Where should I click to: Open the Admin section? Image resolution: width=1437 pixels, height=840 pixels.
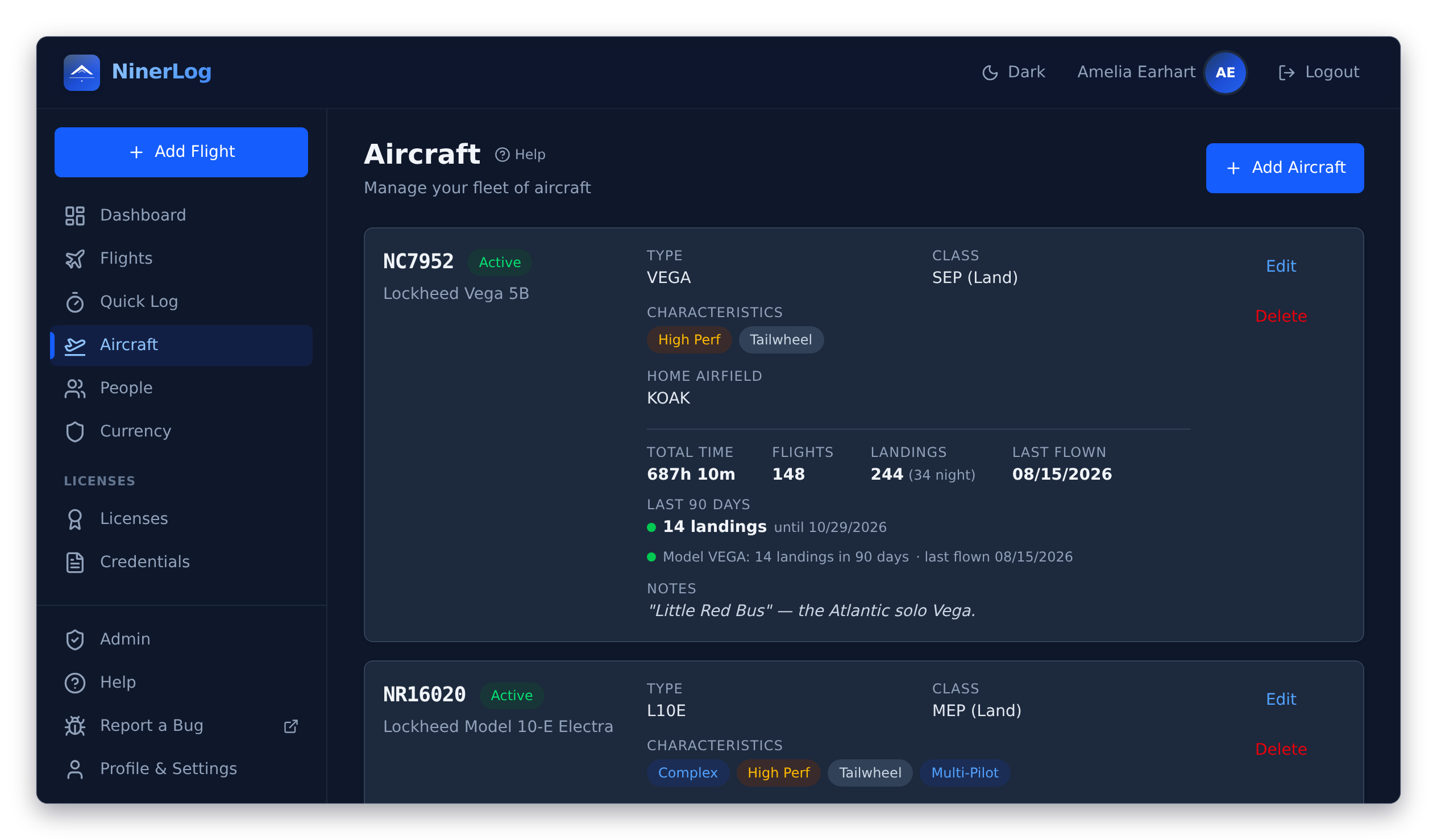[x=181, y=639]
